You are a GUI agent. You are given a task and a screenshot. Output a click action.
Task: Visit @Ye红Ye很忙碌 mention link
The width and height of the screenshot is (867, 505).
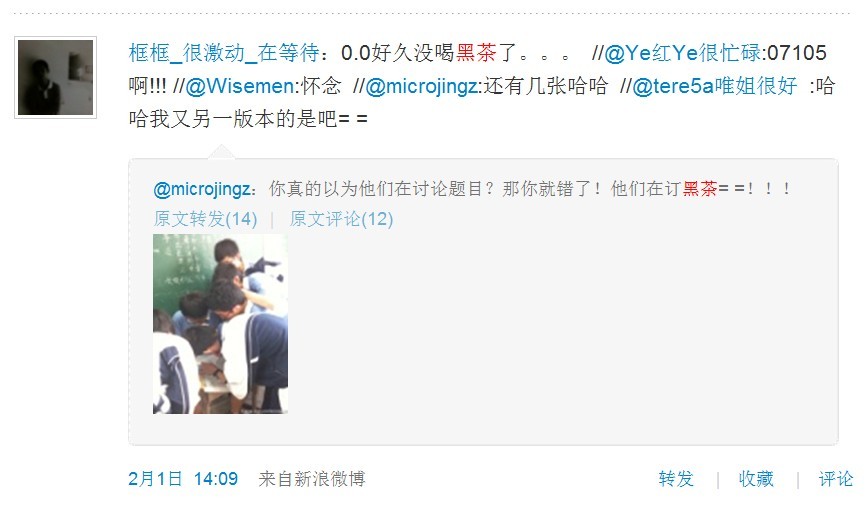(683, 53)
